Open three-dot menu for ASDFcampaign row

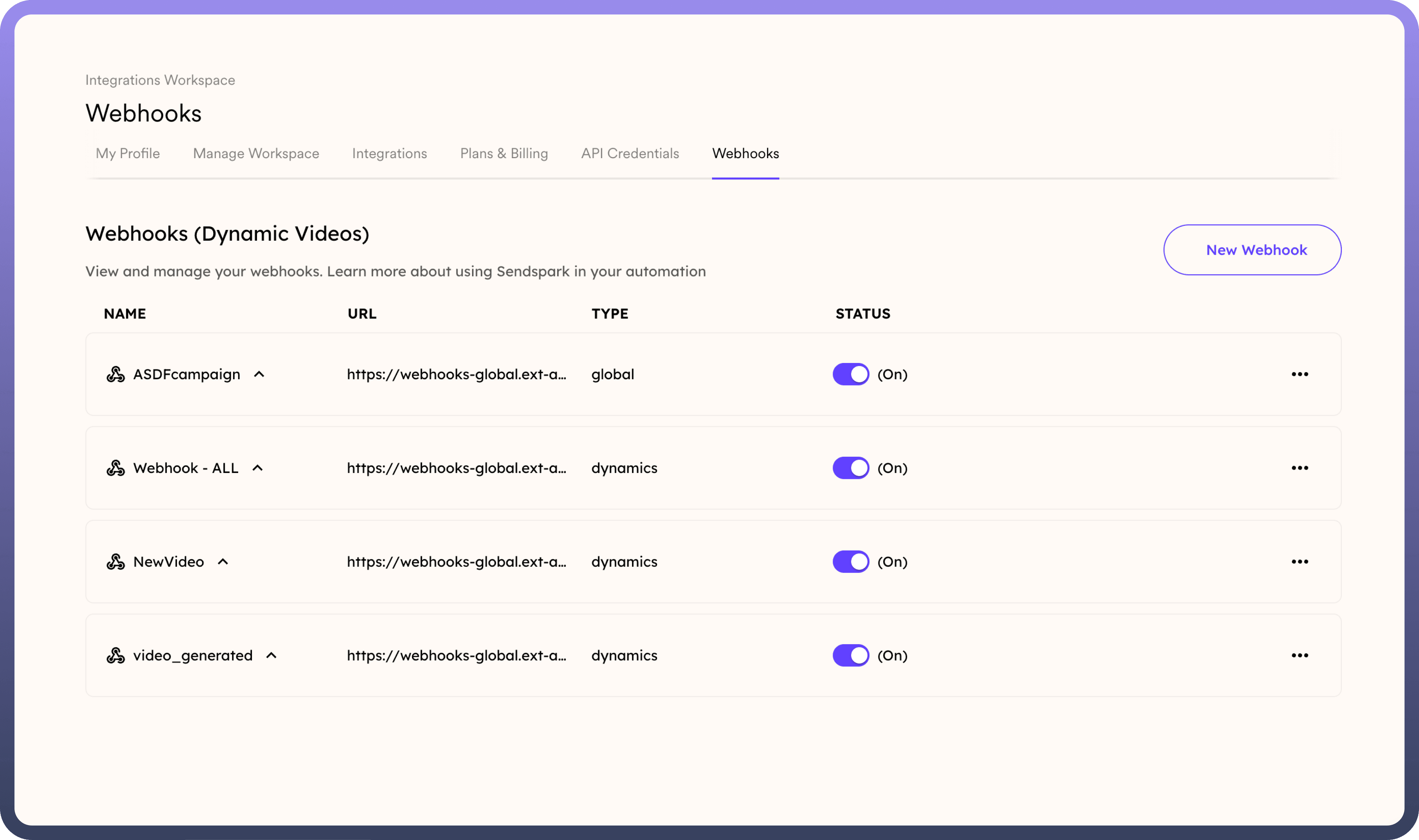1300,374
